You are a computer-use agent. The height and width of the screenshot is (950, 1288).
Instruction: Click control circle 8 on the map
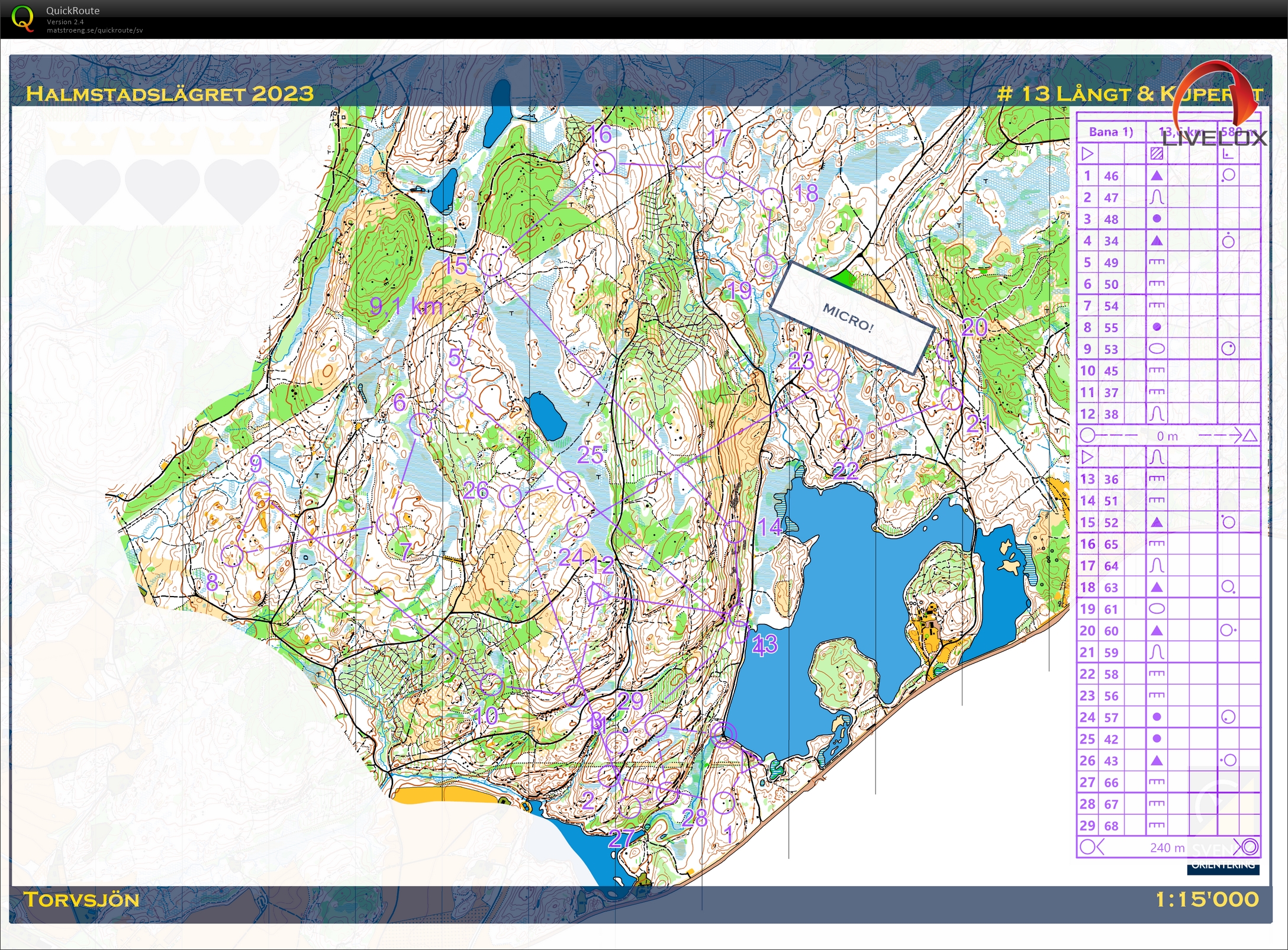(232, 555)
